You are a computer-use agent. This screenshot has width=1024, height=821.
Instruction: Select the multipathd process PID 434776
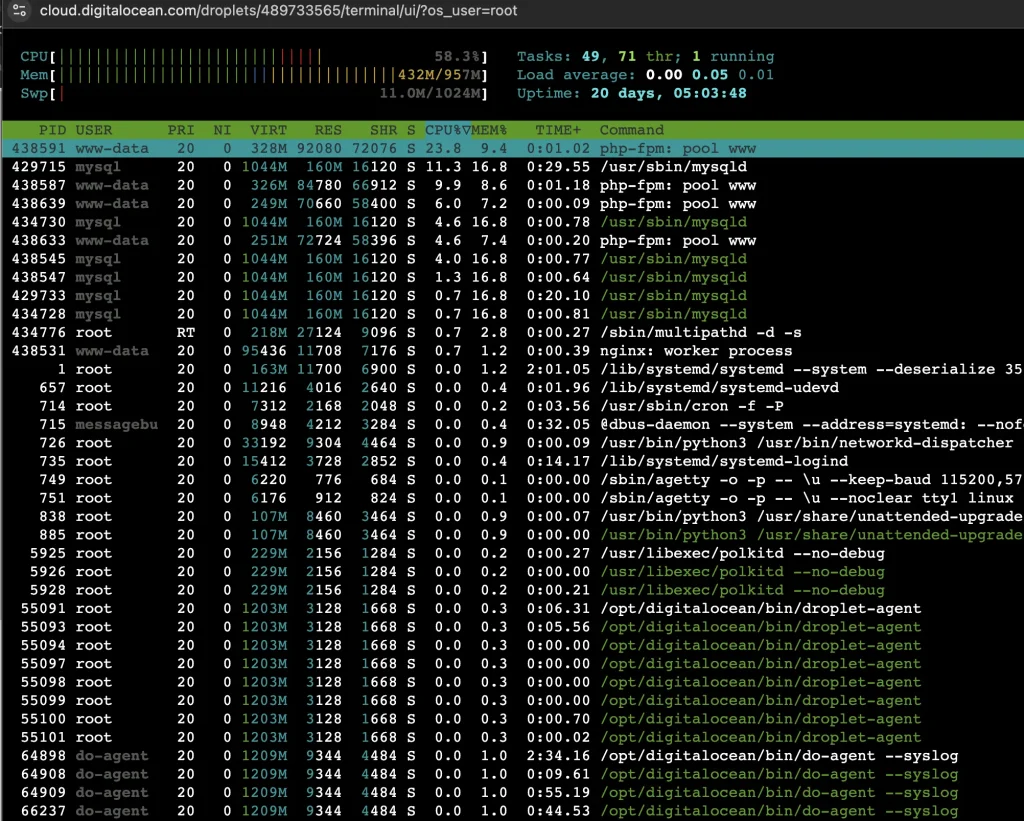(512, 332)
